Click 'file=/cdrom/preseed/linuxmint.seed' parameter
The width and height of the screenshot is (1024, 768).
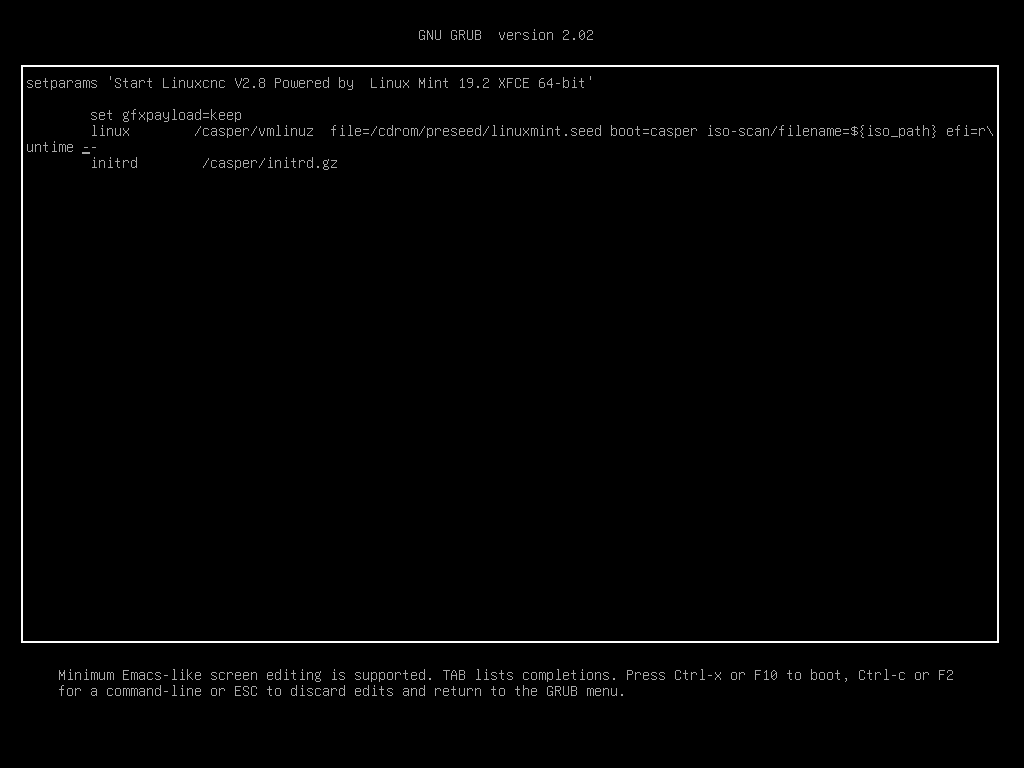[x=466, y=131]
